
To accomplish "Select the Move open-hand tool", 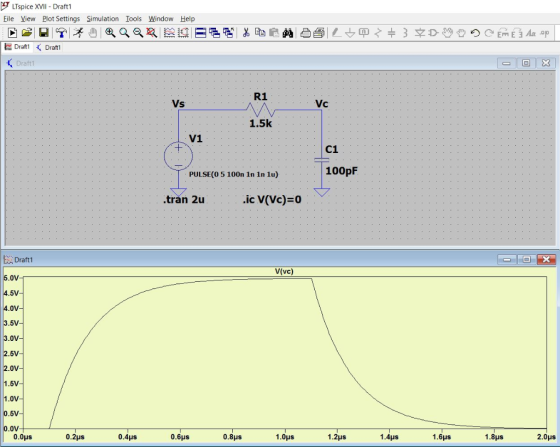I will (x=447, y=33).
